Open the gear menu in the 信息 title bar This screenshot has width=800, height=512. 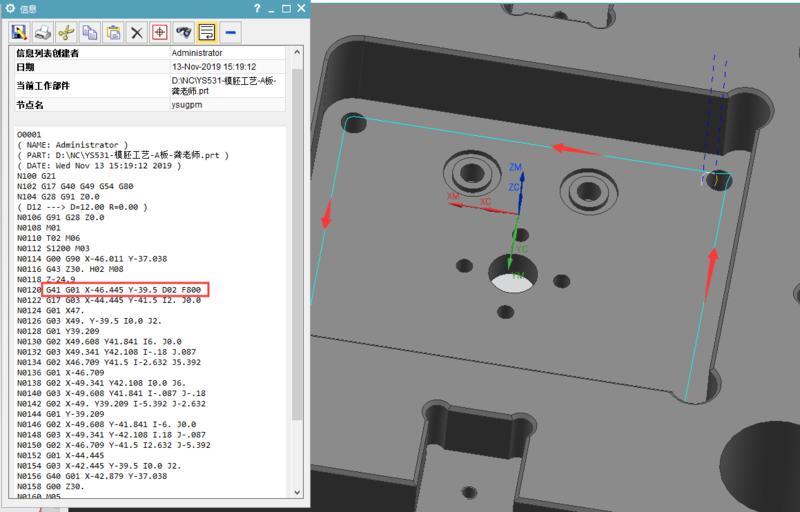10,9
